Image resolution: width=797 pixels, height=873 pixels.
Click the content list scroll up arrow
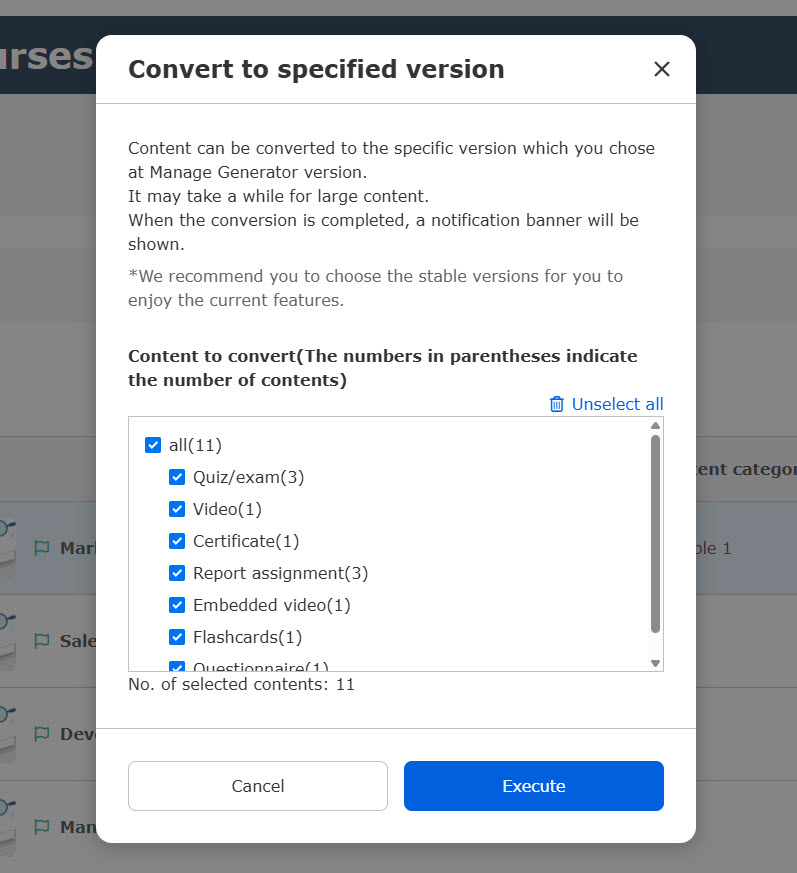click(x=656, y=425)
